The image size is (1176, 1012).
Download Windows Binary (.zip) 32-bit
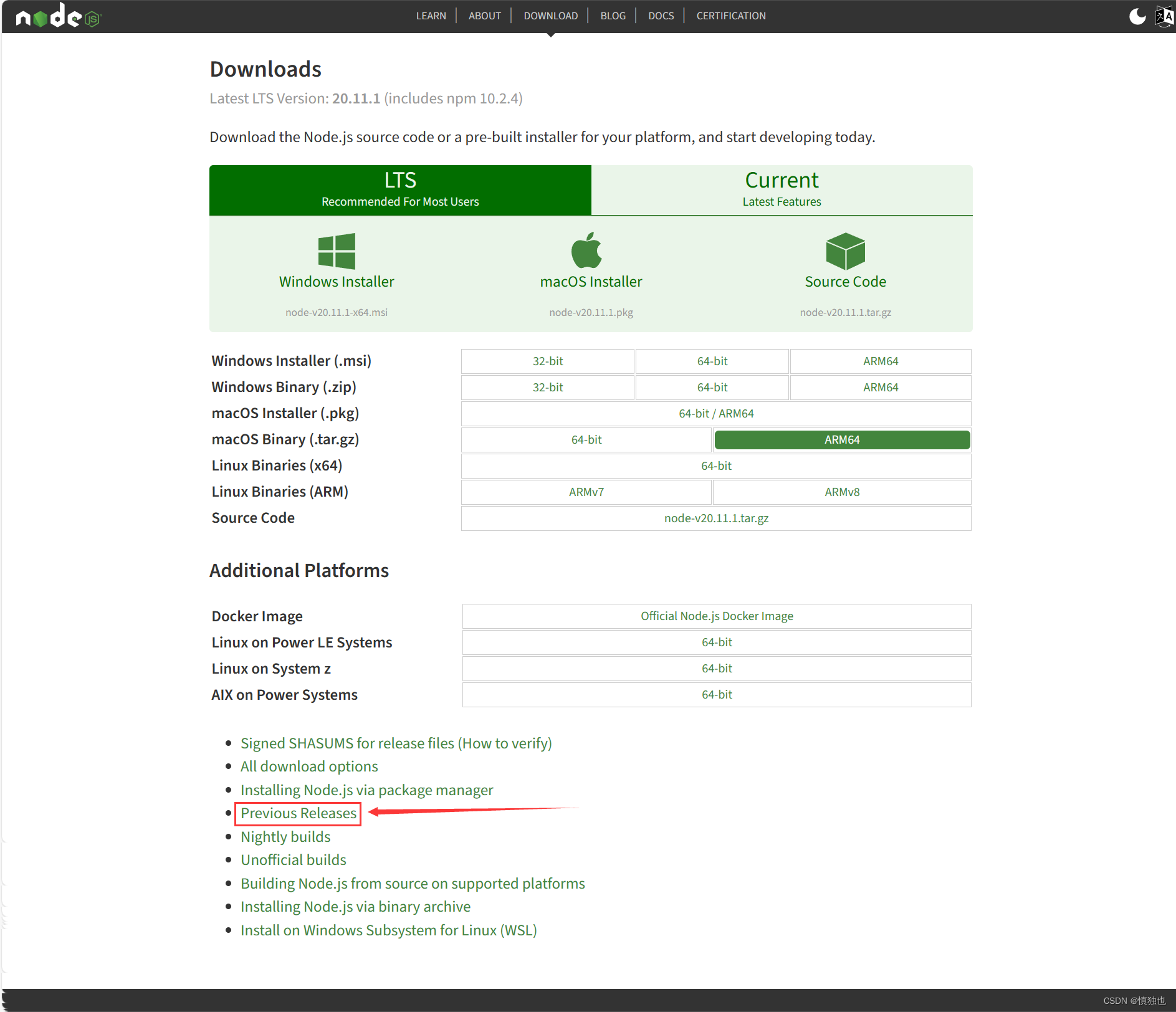548,388
